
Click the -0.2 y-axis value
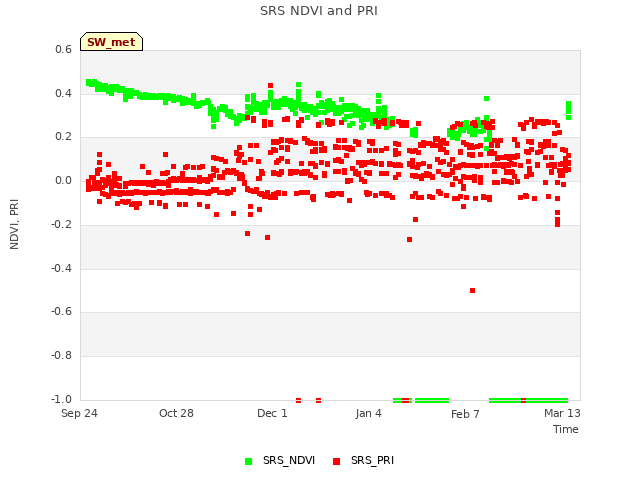(62, 224)
